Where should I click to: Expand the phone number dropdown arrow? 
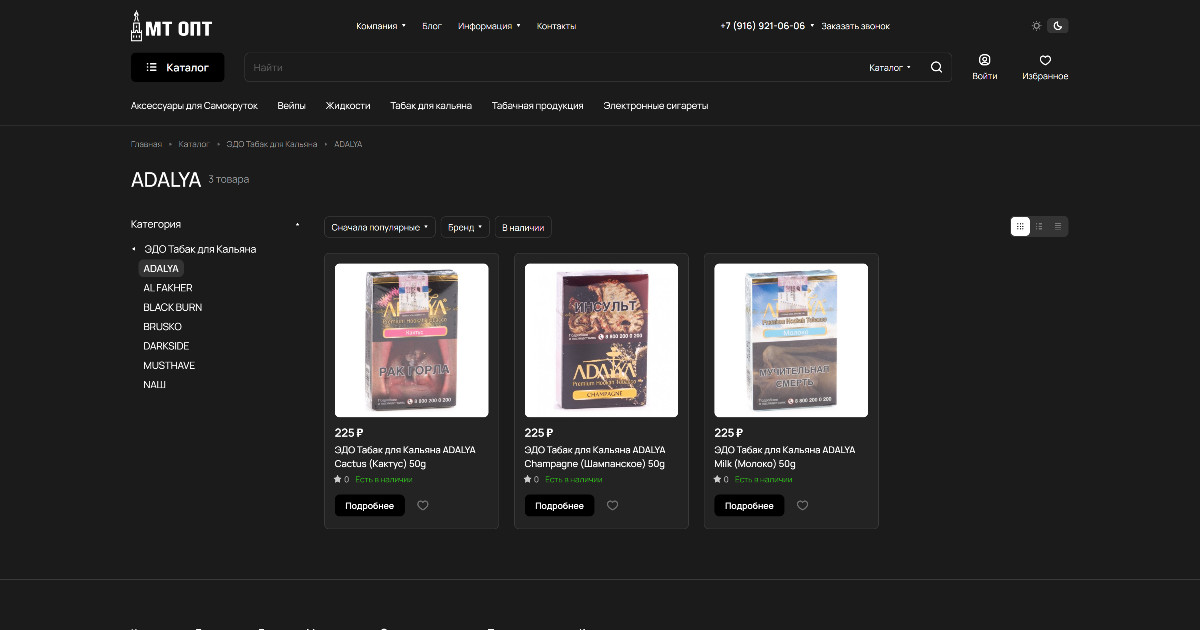(812, 26)
